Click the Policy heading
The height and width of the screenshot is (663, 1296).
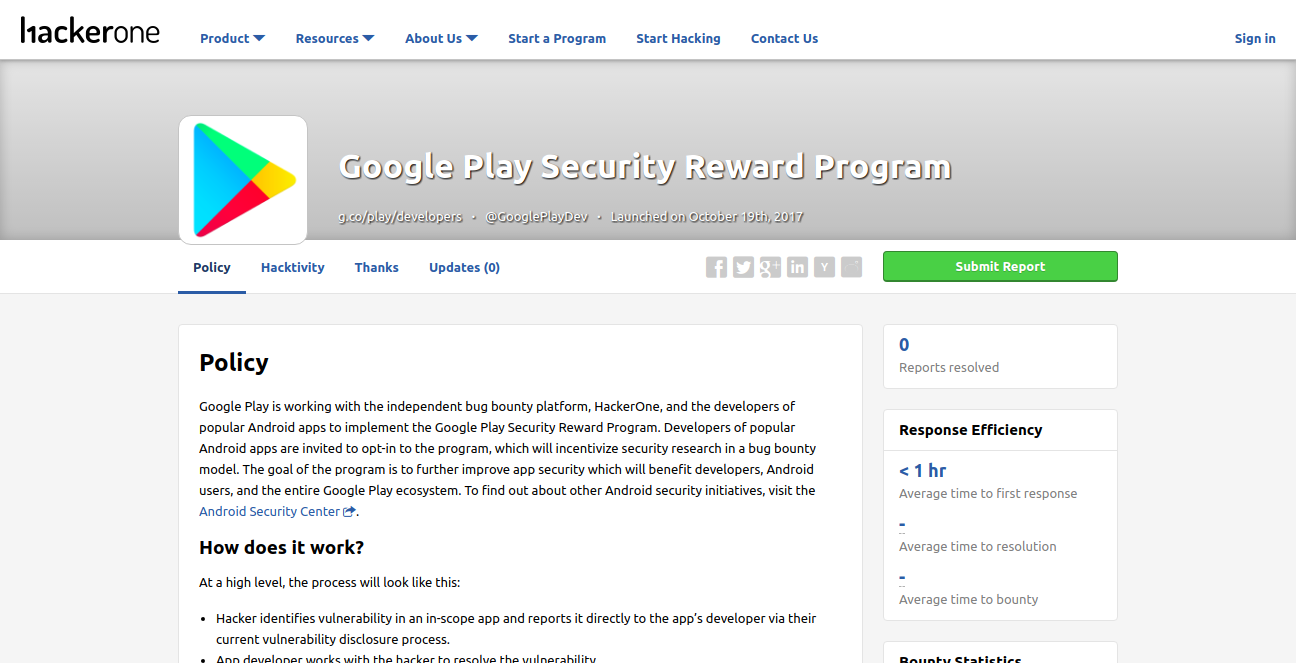[234, 362]
